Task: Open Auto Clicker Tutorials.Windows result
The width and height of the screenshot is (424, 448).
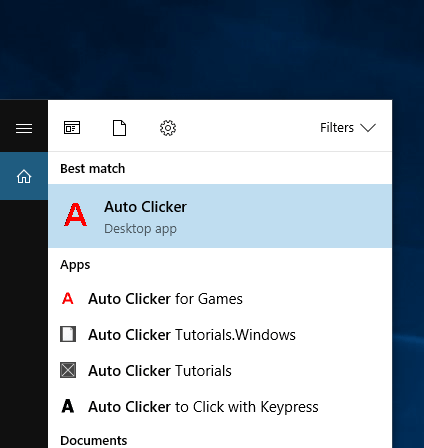Action: [220, 335]
